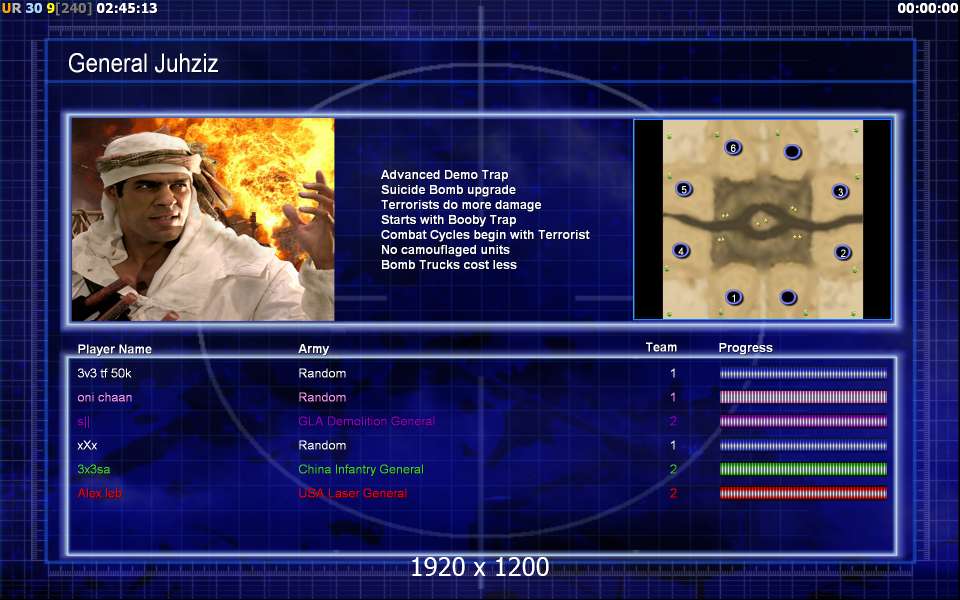960x600 pixels.
Task: Click "Random" army in xXx row
Action: click(x=322, y=445)
